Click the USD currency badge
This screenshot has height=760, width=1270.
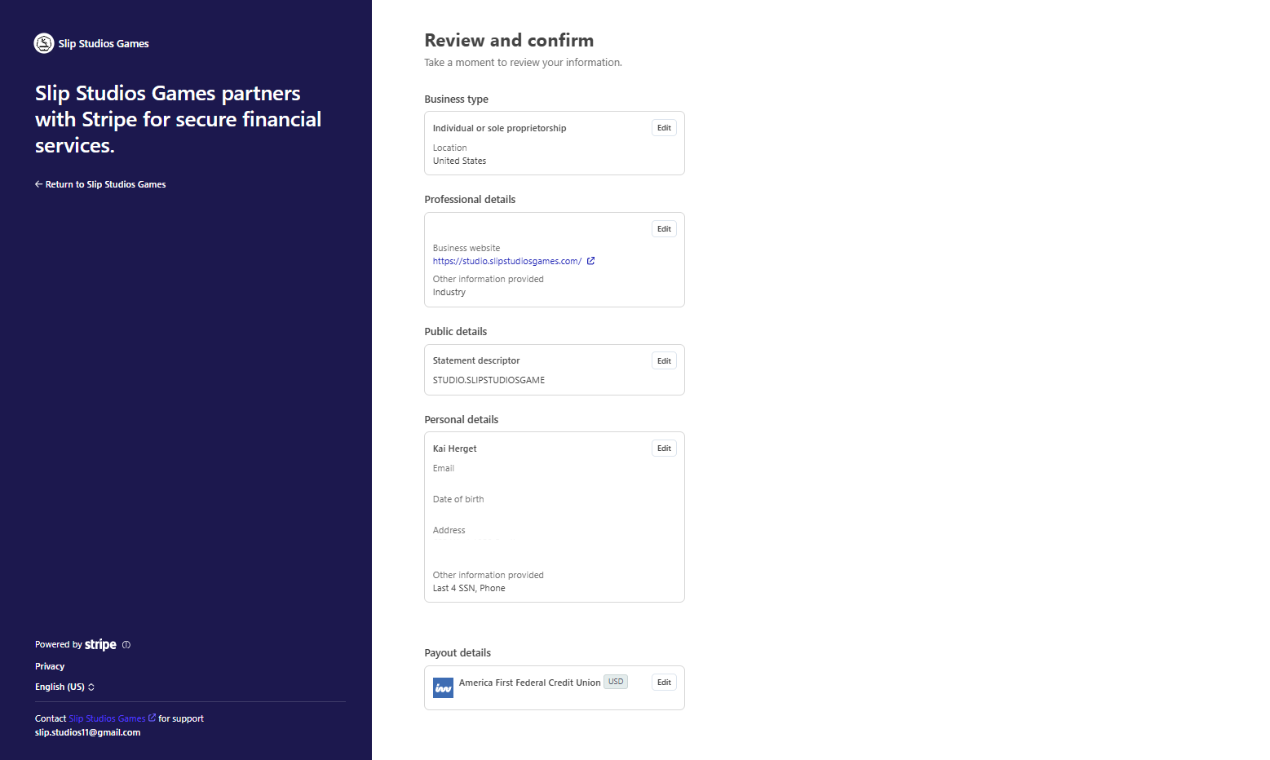[x=616, y=682]
